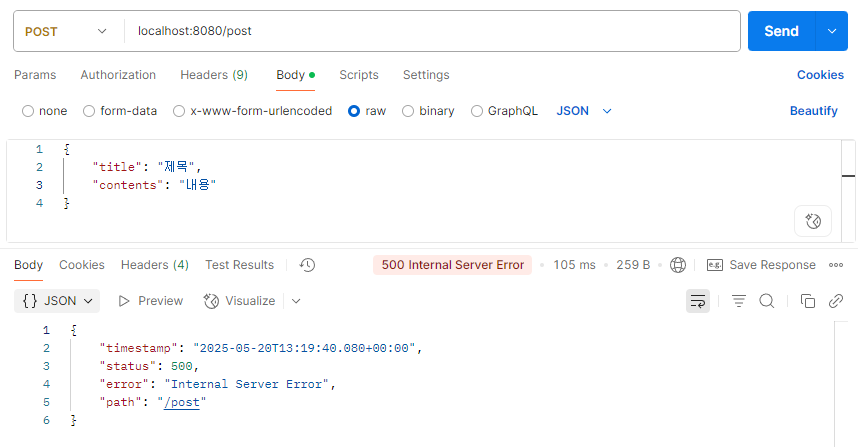Open the Cookies link at right
This screenshot has width=858, height=447.
[x=820, y=75]
